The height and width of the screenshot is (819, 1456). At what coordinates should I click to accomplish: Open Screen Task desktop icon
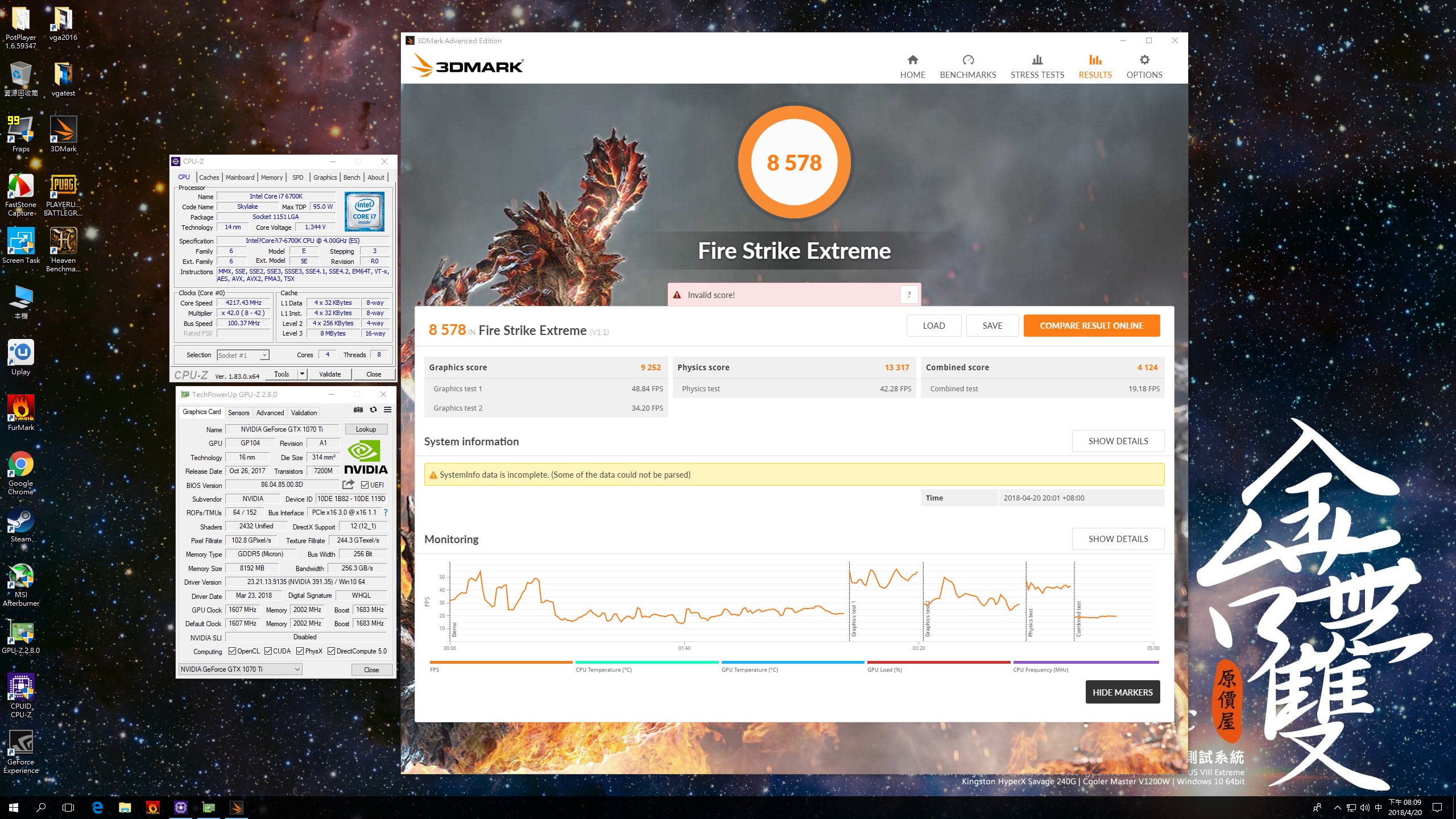click(x=21, y=246)
